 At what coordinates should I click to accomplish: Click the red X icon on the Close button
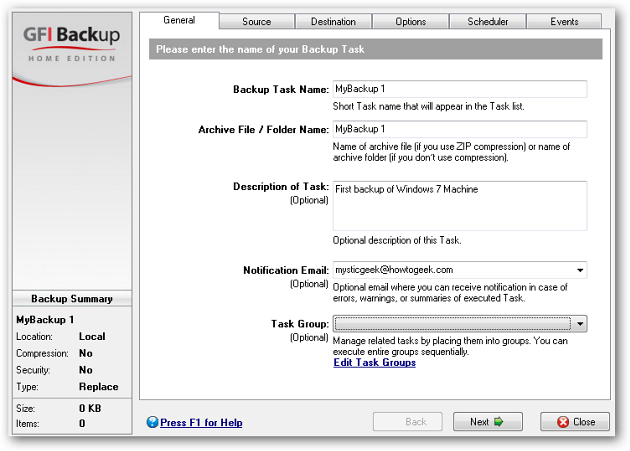tap(563, 422)
